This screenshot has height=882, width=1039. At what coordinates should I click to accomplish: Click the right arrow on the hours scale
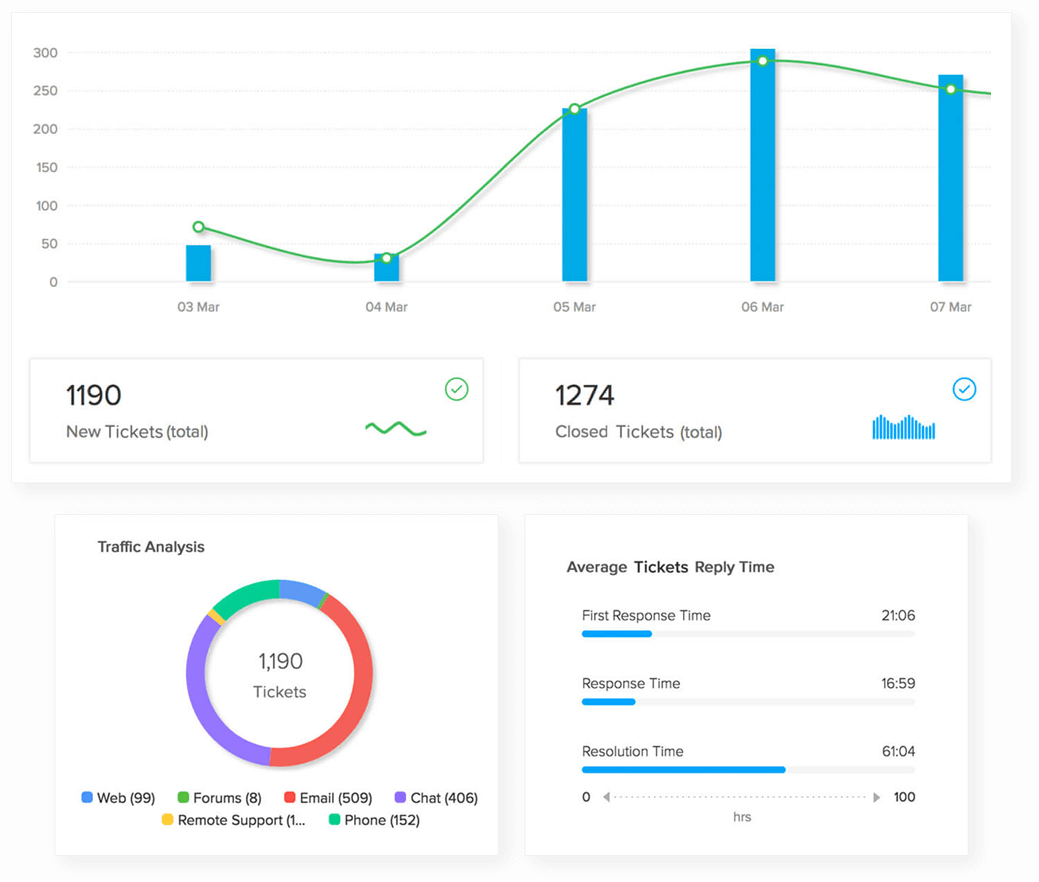[877, 797]
